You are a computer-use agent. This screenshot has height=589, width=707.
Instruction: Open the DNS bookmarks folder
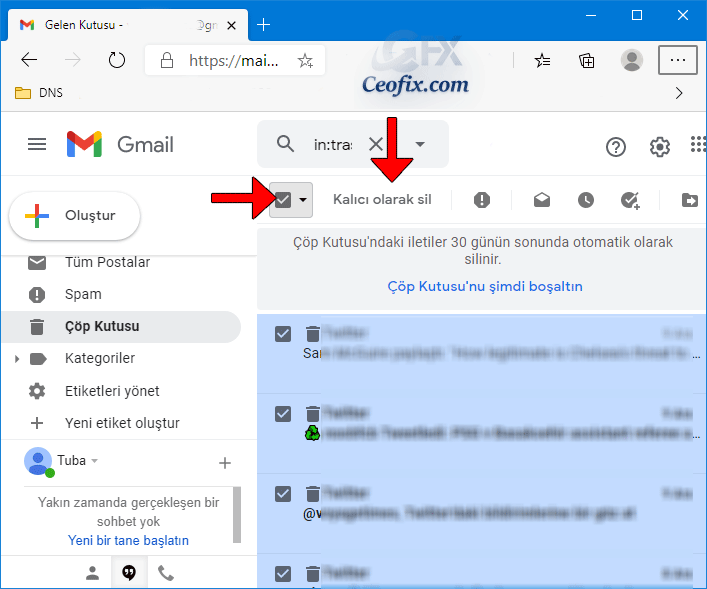(39, 93)
